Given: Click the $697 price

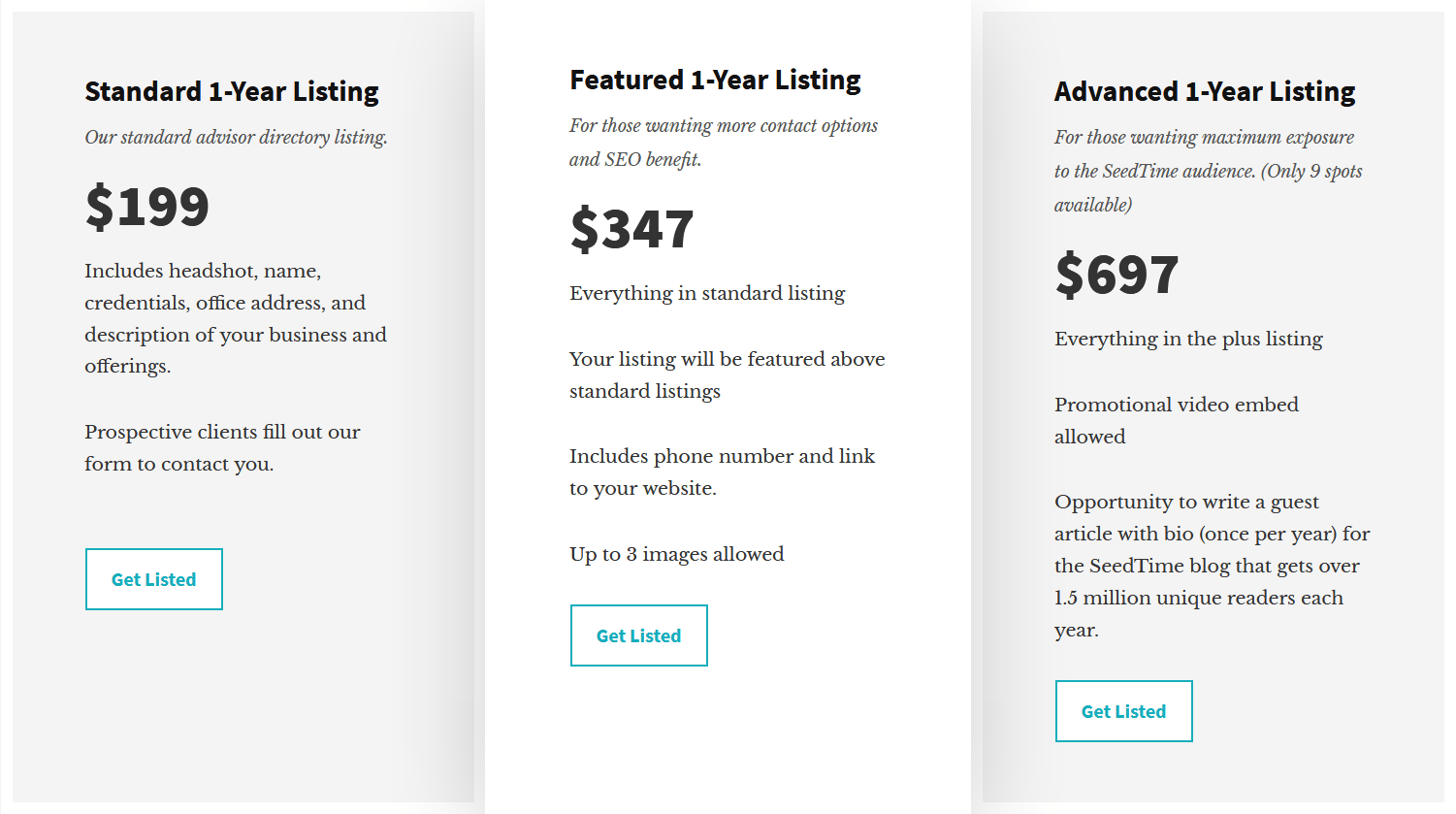Looking at the screenshot, I should tap(1117, 275).
